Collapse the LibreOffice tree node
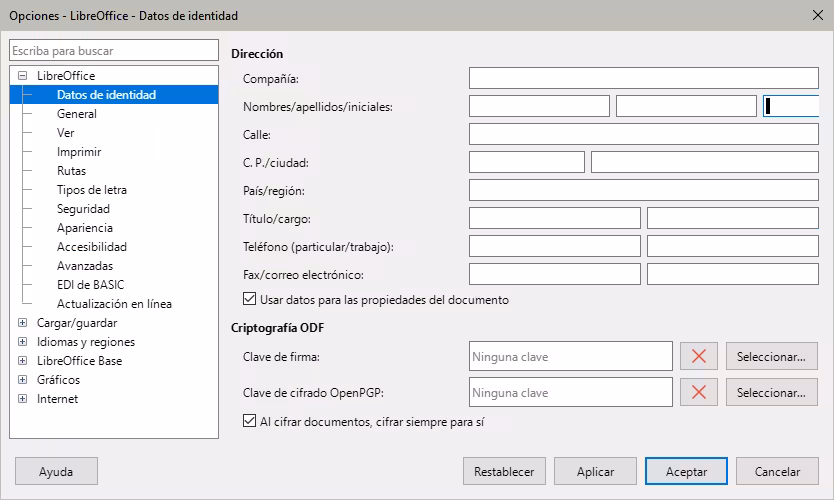This screenshot has width=834, height=500. point(22,76)
